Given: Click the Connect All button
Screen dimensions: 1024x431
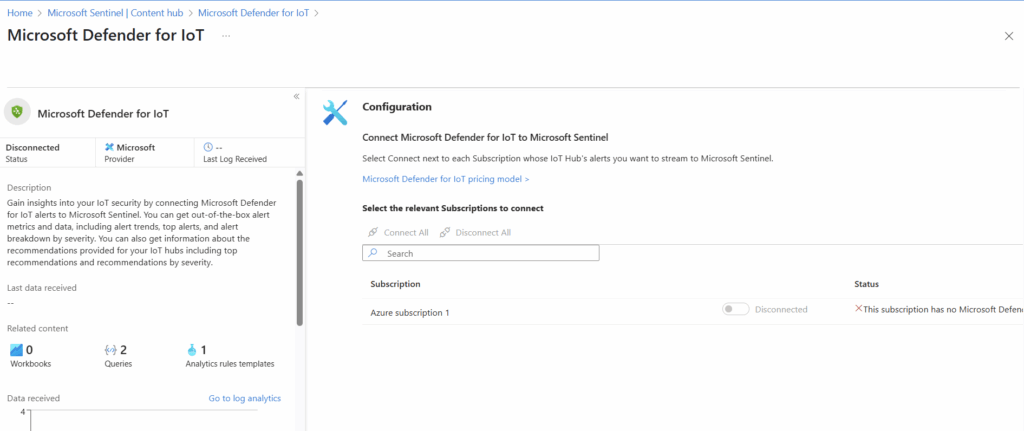Looking at the screenshot, I should coord(398,232).
